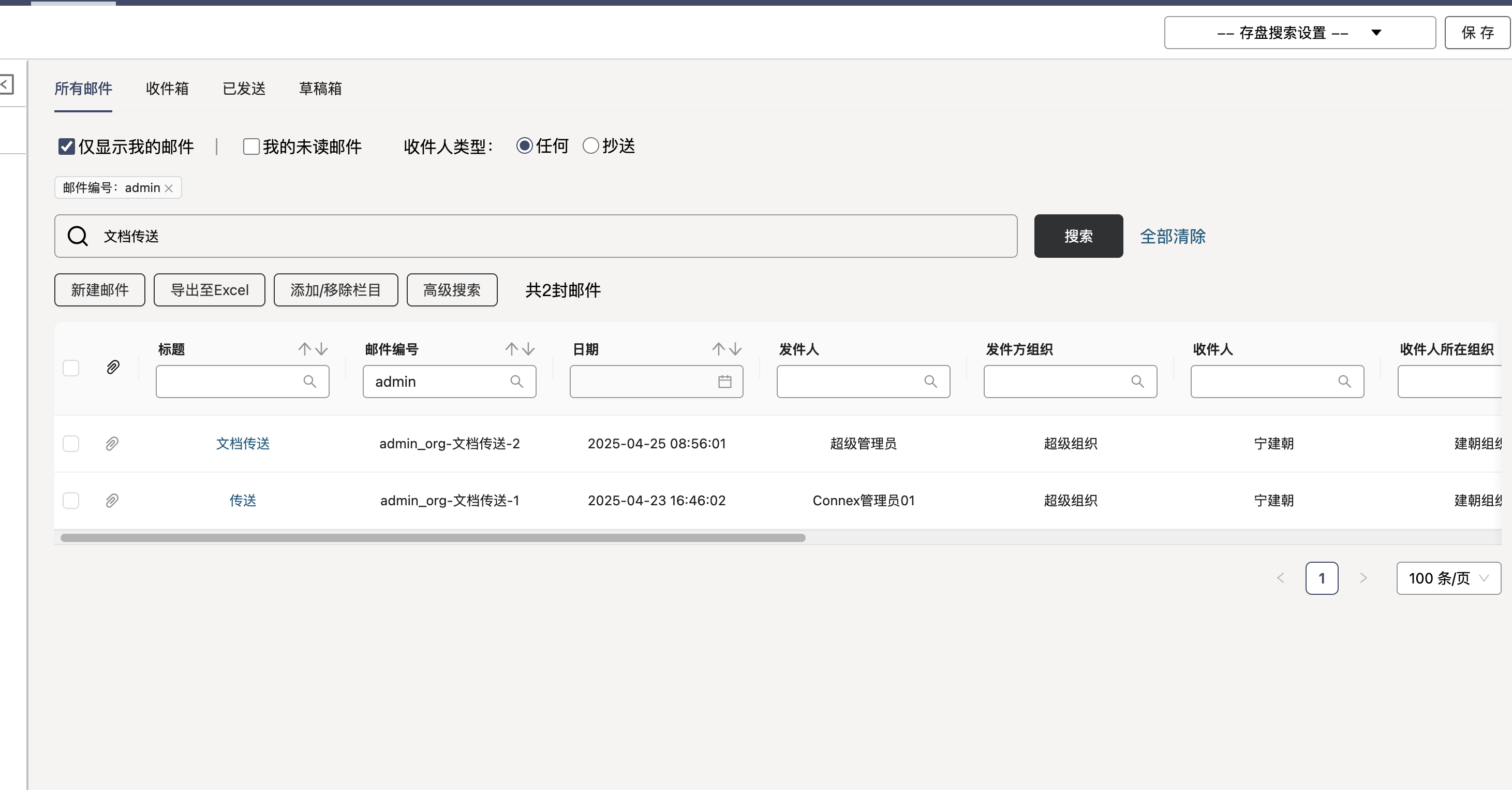The width and height of the screenshot is (1512, 790).
Task: Click the magnifier icon in main search bar
Action: pyautogui.click(x=78, y=236)
